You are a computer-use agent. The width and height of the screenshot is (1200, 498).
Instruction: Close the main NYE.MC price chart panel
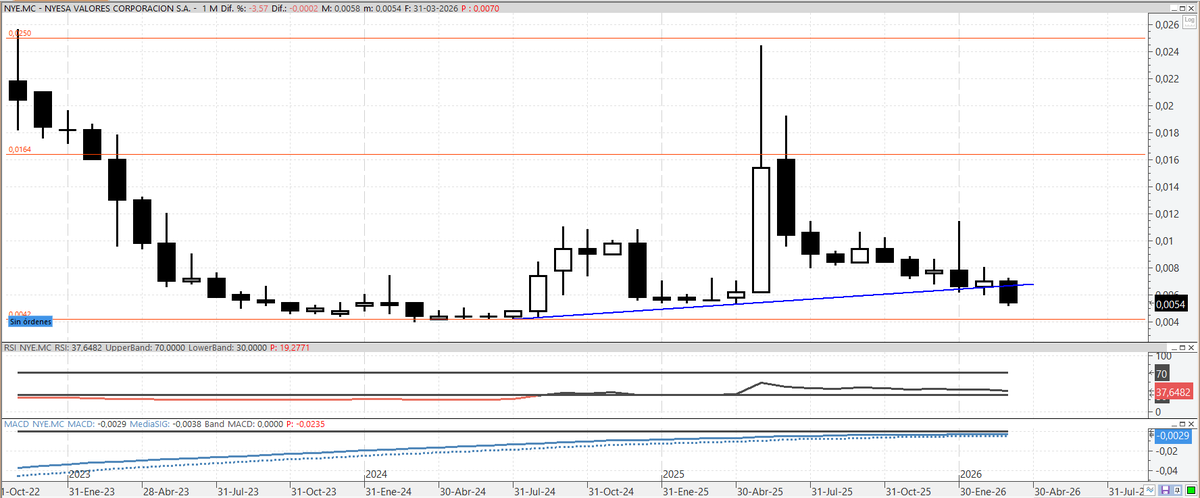tap(1191, 8)
